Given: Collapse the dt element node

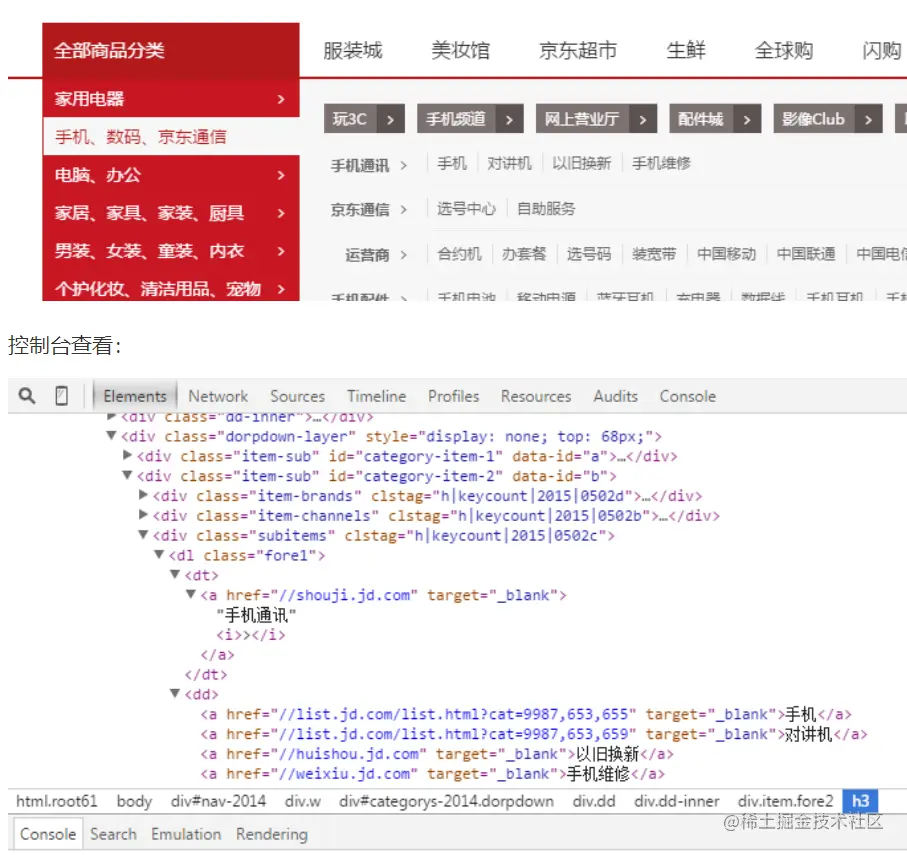Looking at the screenshot, I should click(175, 574).
